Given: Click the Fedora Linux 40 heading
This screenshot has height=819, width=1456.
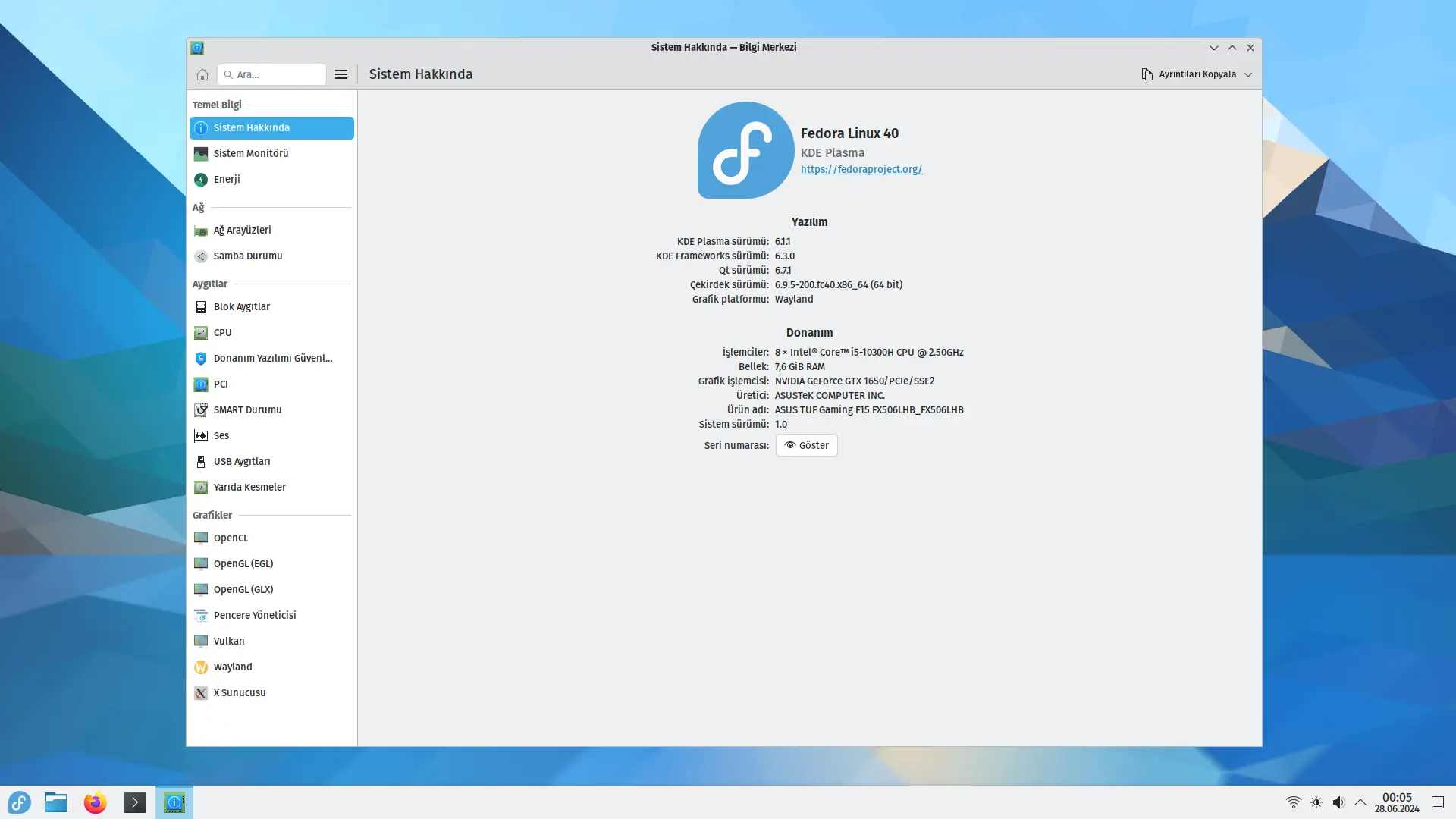Looking at the screenshot, I should pyautogui.click(x=849, y=133).
